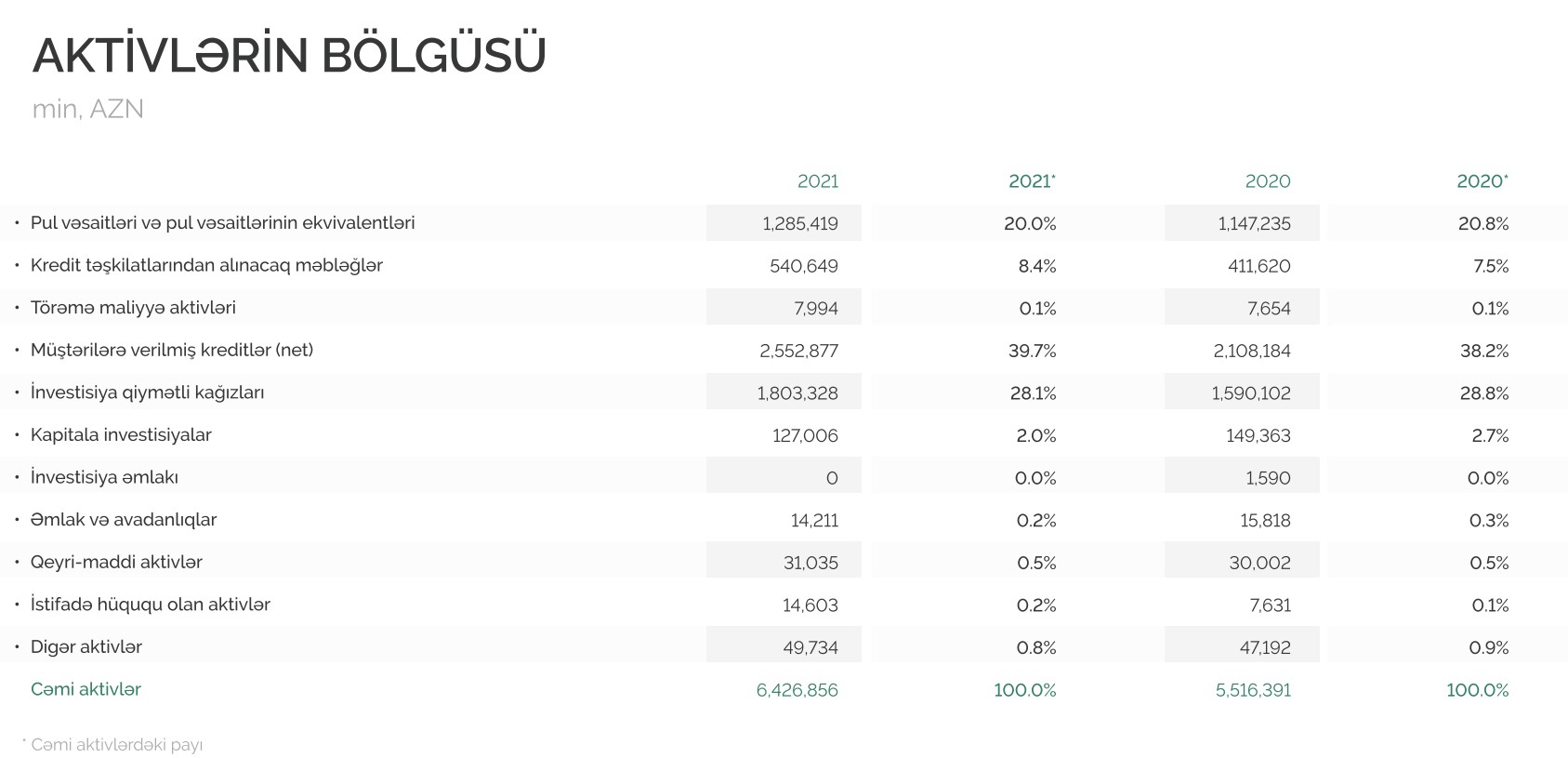Click 'Müştərilərə verilmiş kreditlər (net)' label
This screenshot has height=758, width=1568.
(172, 351)
